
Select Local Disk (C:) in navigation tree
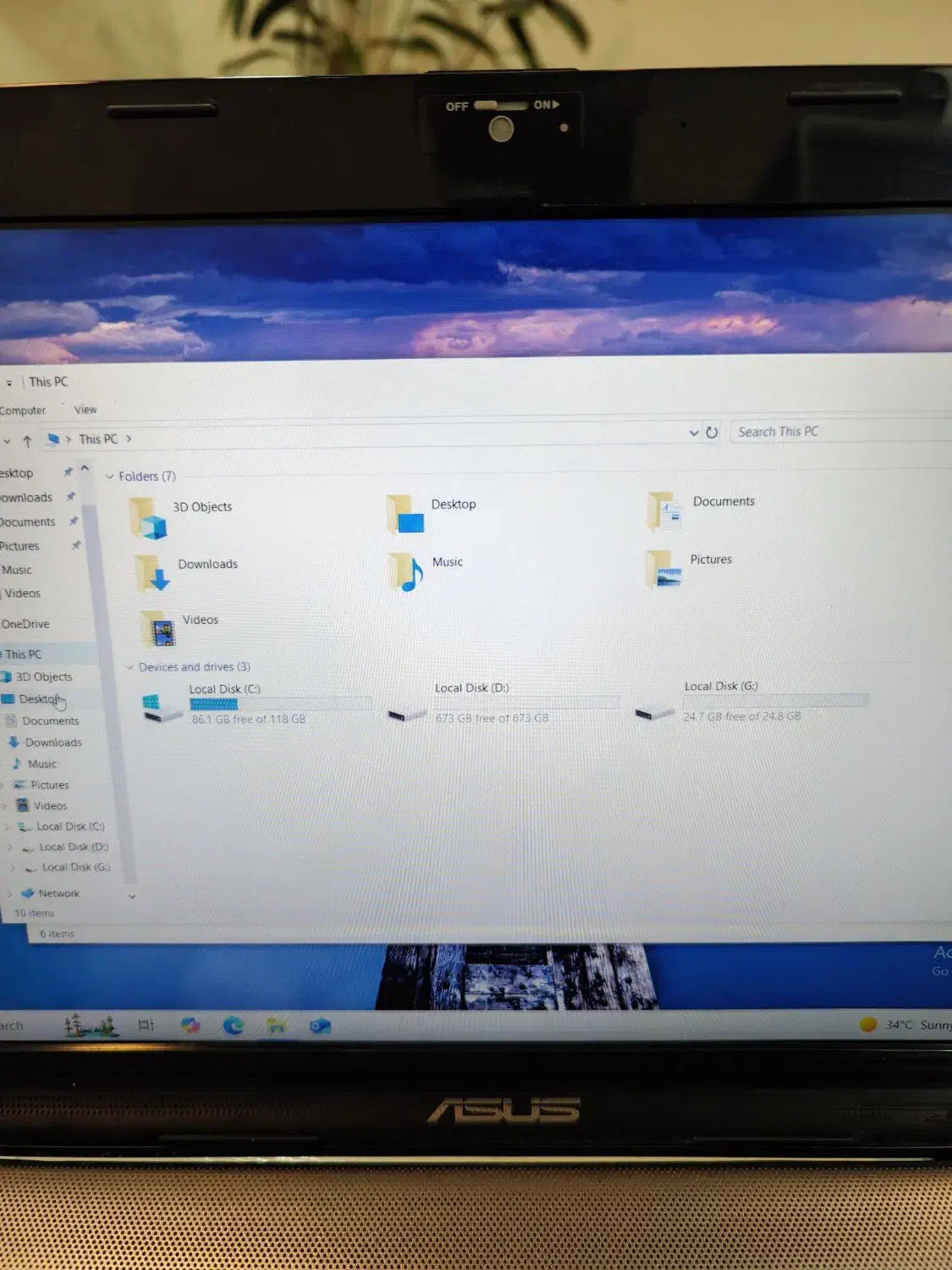pos(70,826)
